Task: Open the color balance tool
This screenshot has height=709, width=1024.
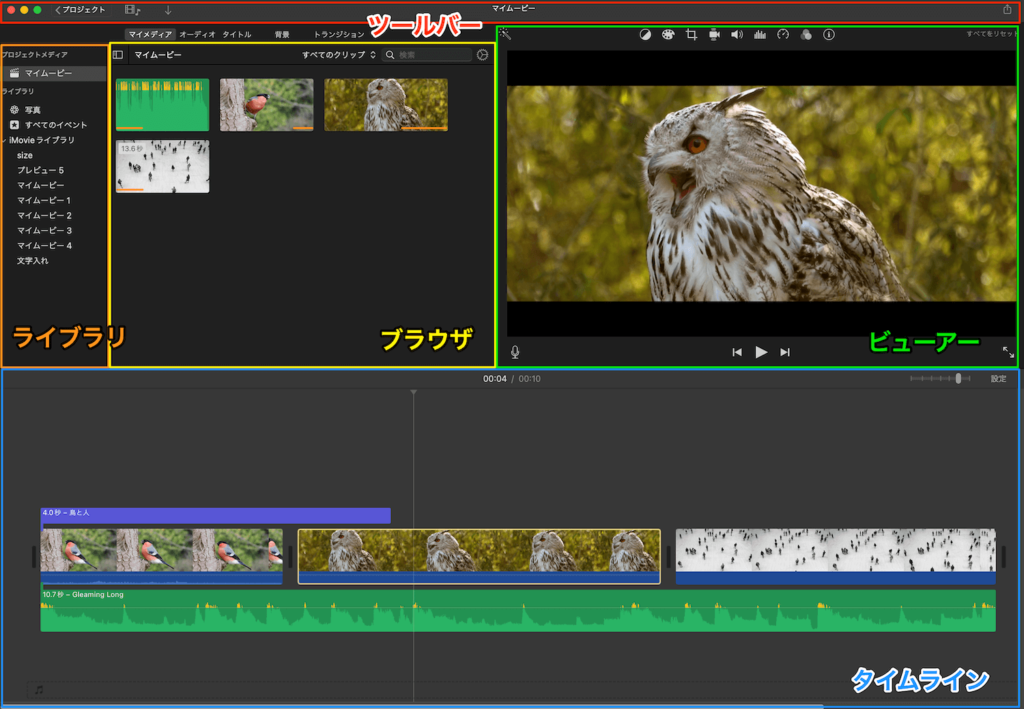Action: click(646, 34)
